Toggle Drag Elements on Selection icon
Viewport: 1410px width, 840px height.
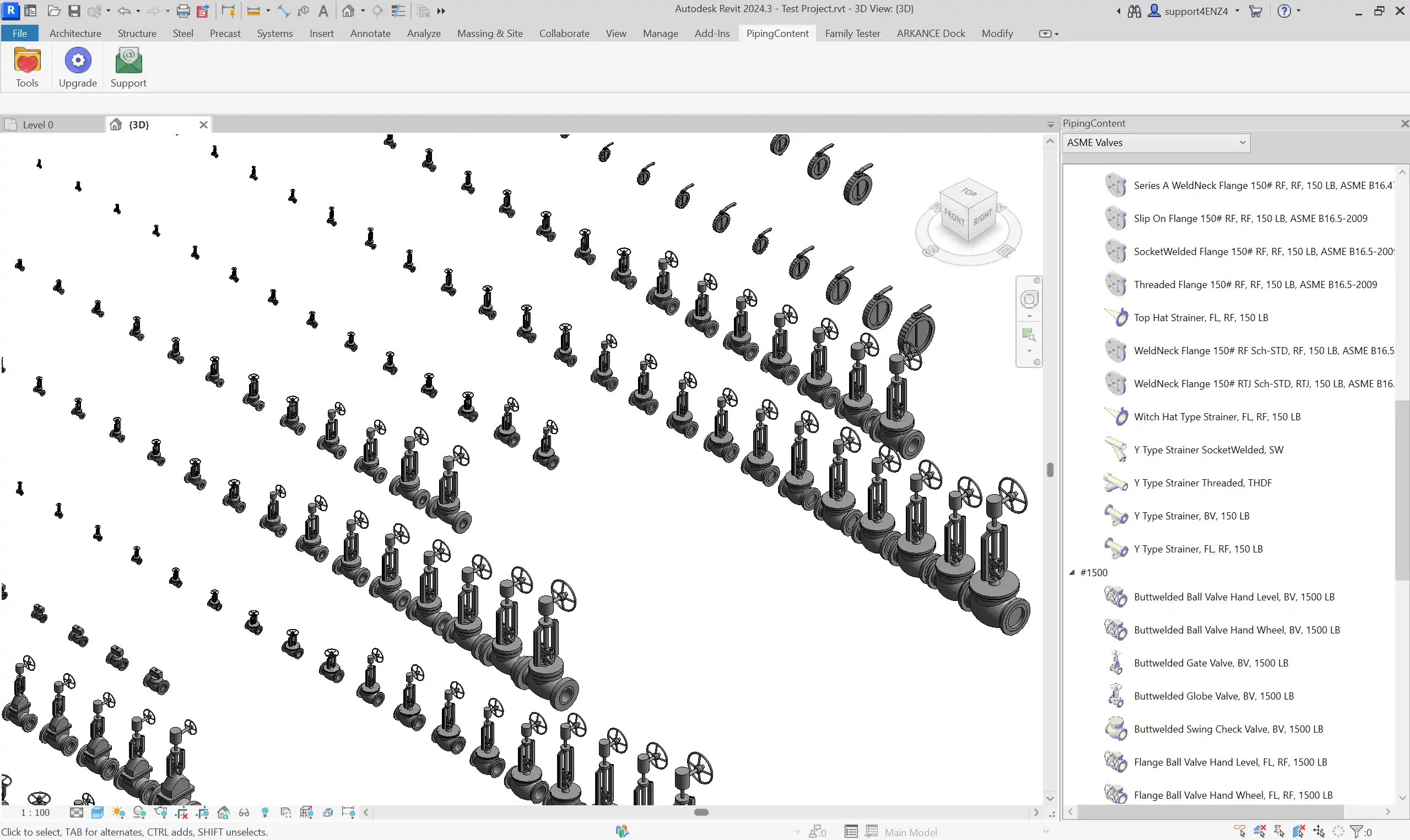[1319, 832]
